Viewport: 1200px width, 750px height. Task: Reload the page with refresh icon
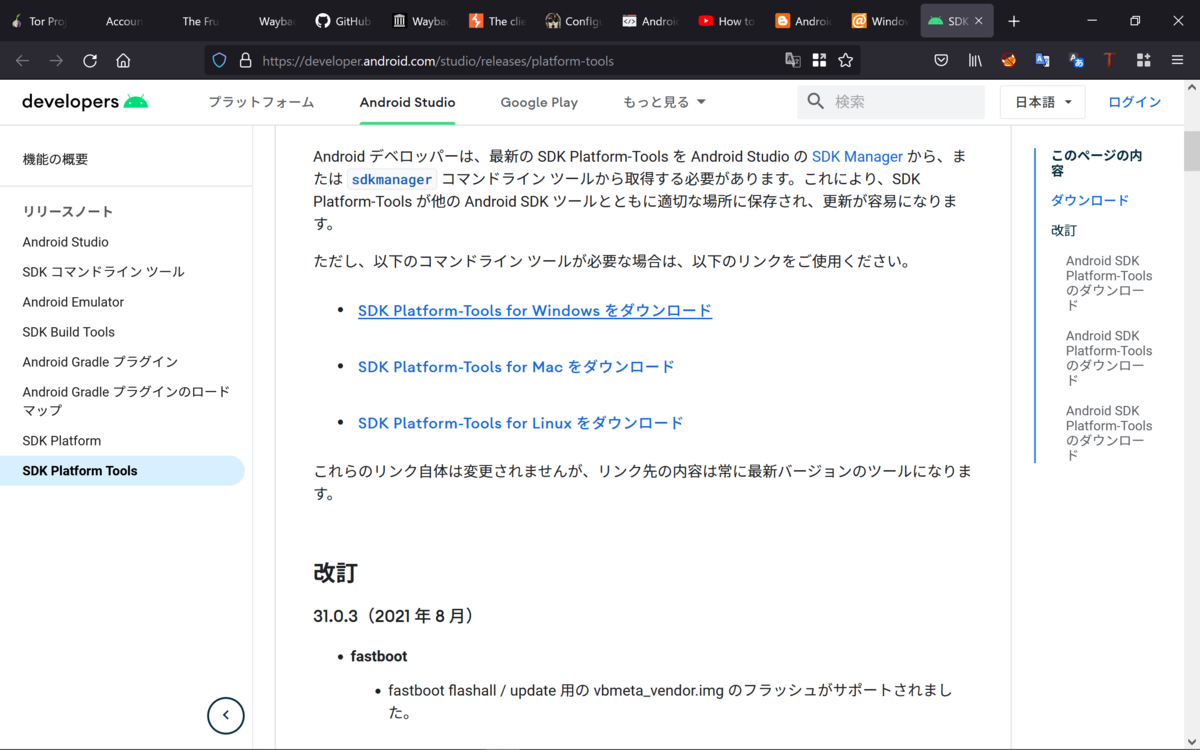90,61
